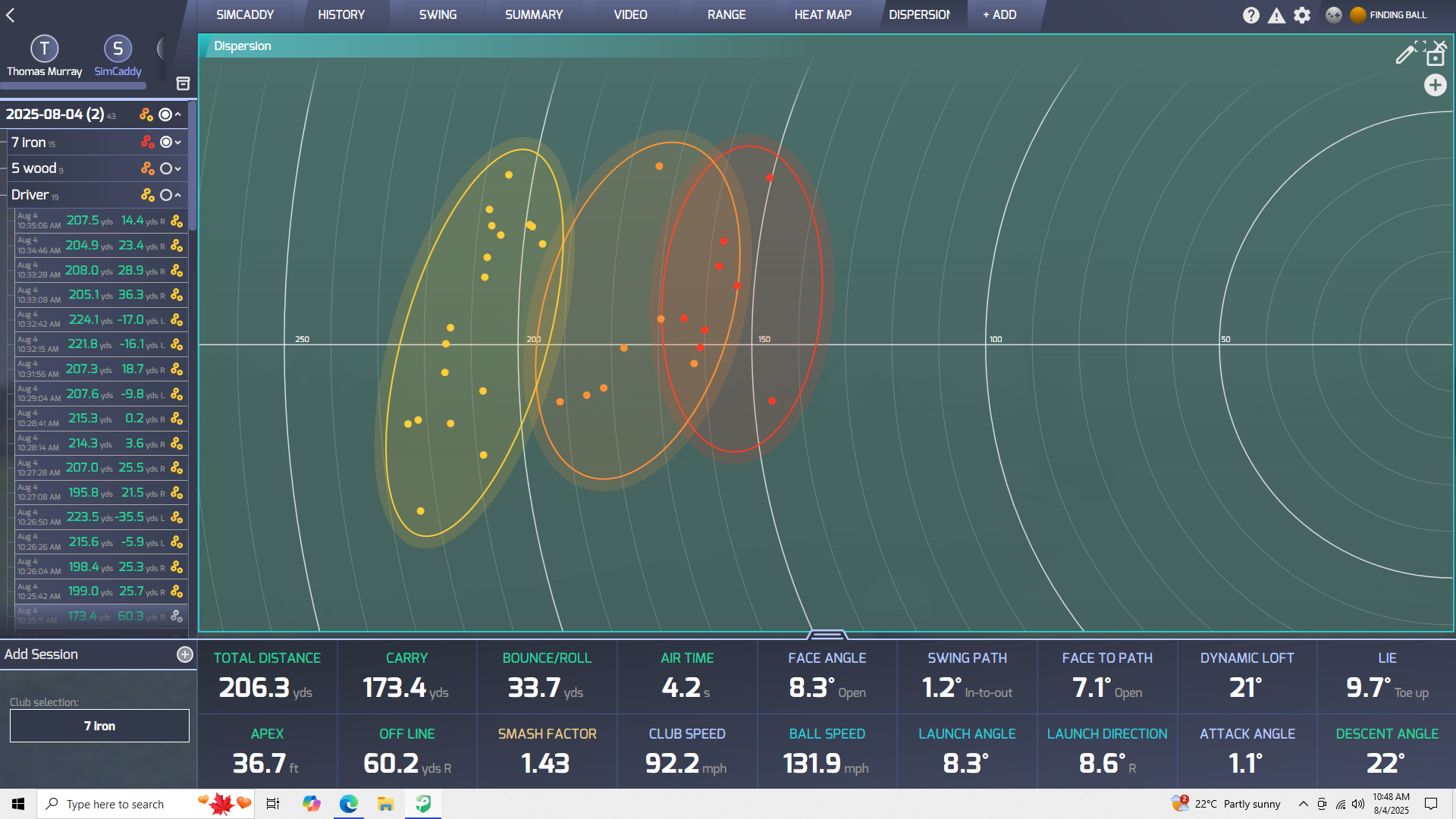The image size is (1456, 819).
Task: Click the fullscreen expand icon on Dispersion panel
Action: click(x=1420, y=46)
